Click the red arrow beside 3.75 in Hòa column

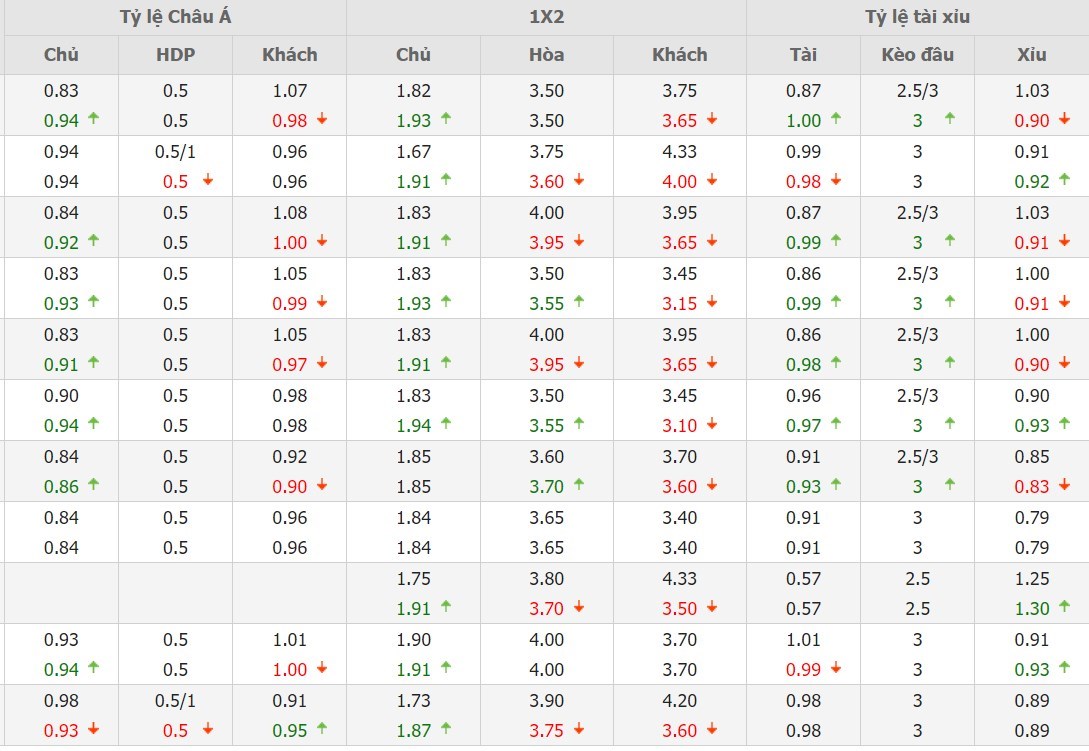point(579,730)
